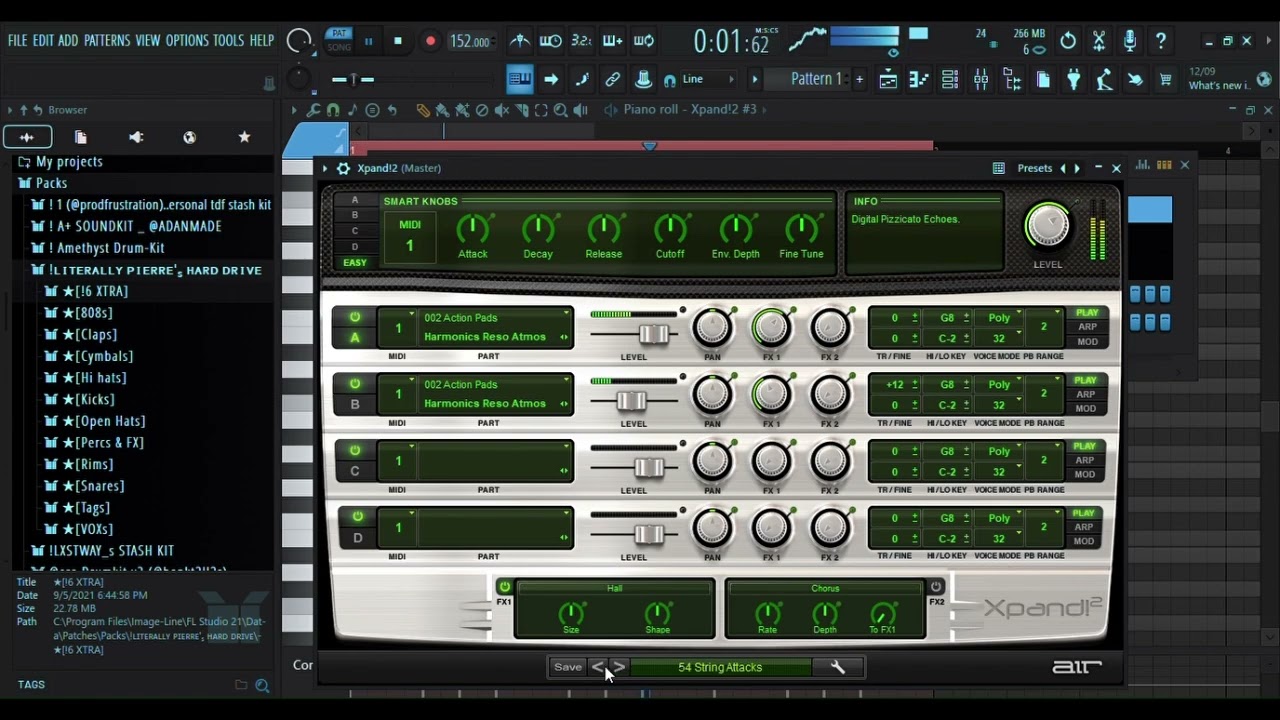This screenshot has height=720, width=1280.
Task: Open the Piano roll view icon
Action: pyautogui.click(x=919, y=80)
